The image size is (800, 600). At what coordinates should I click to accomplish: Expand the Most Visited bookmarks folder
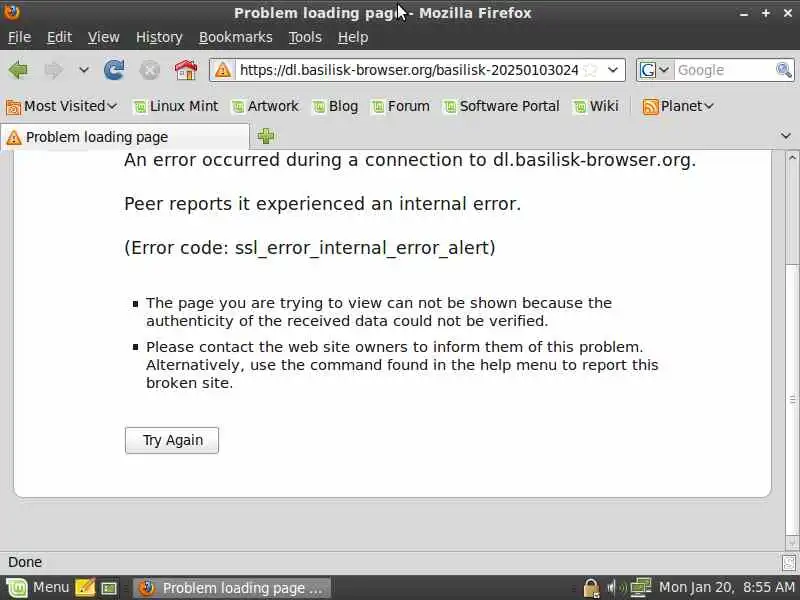(62, 106)
